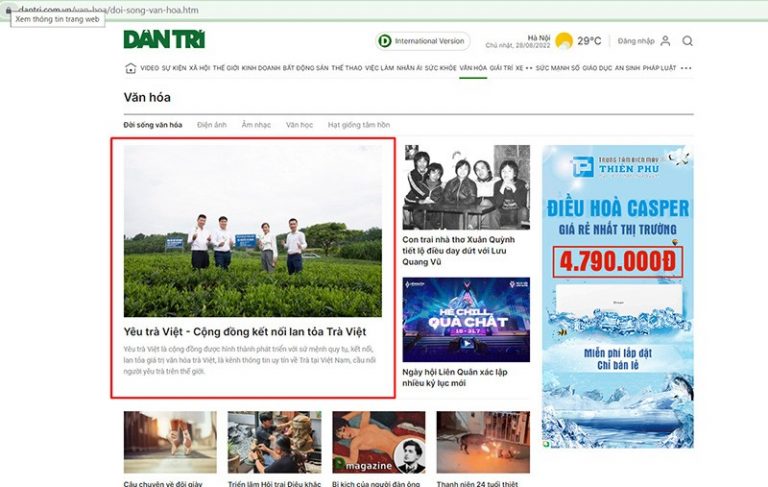Open the shoes story thumbnail Câu chuyện về đôi giày
This screenshot has width=768, height=487.
click(x=170, y=442)
